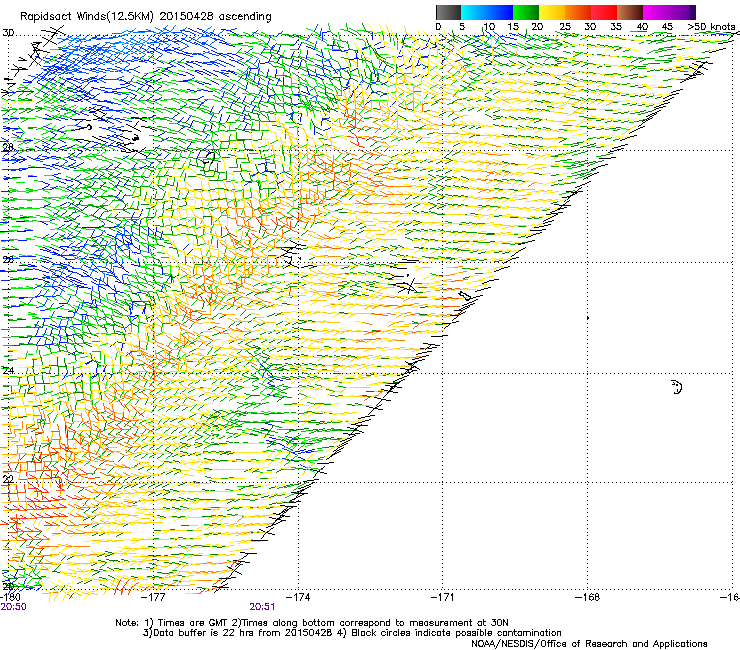Click the '40' legend scale label
740x650 pixels.
coord(642,27)
